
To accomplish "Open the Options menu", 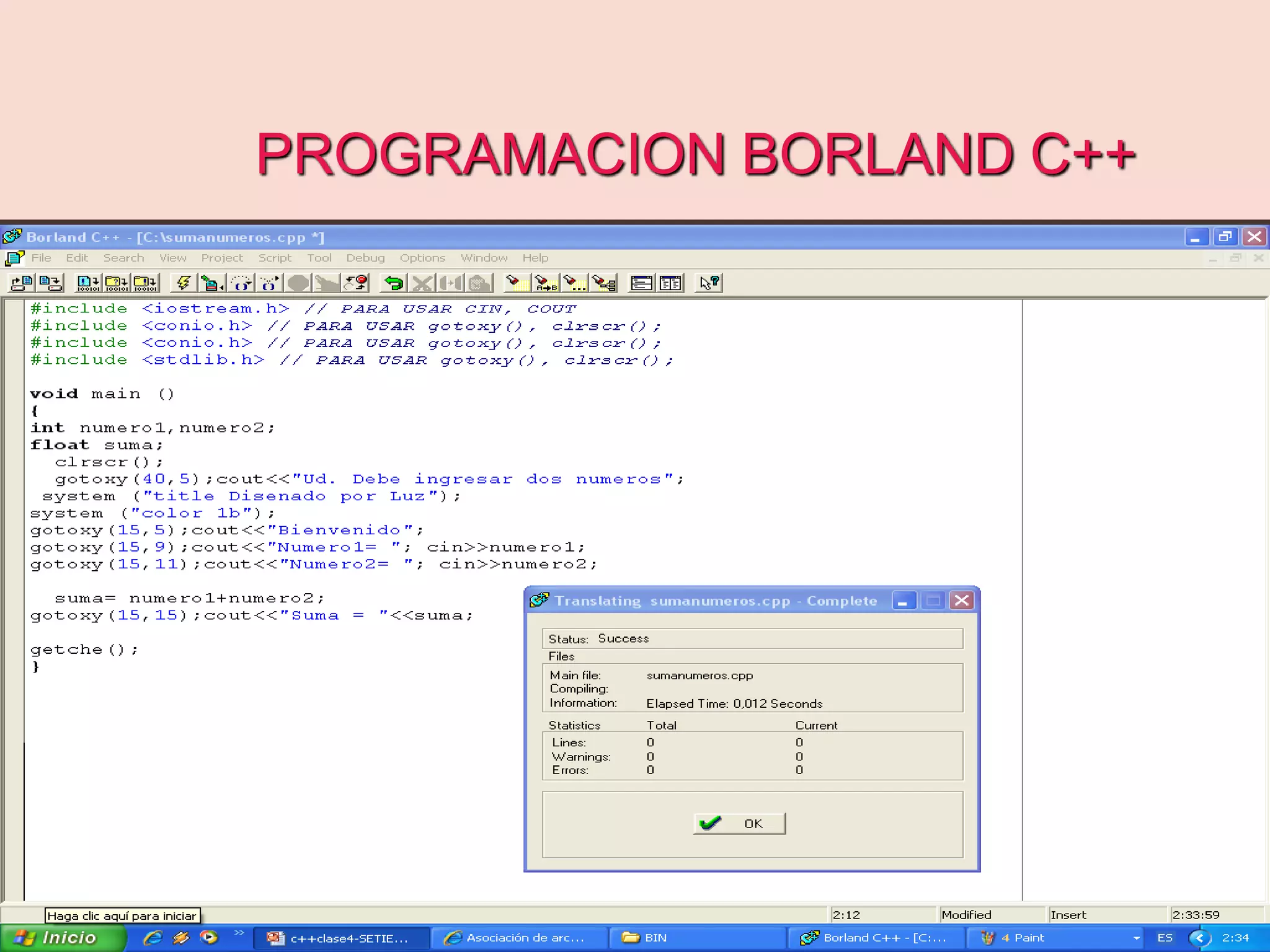I will tap(422, 258).
